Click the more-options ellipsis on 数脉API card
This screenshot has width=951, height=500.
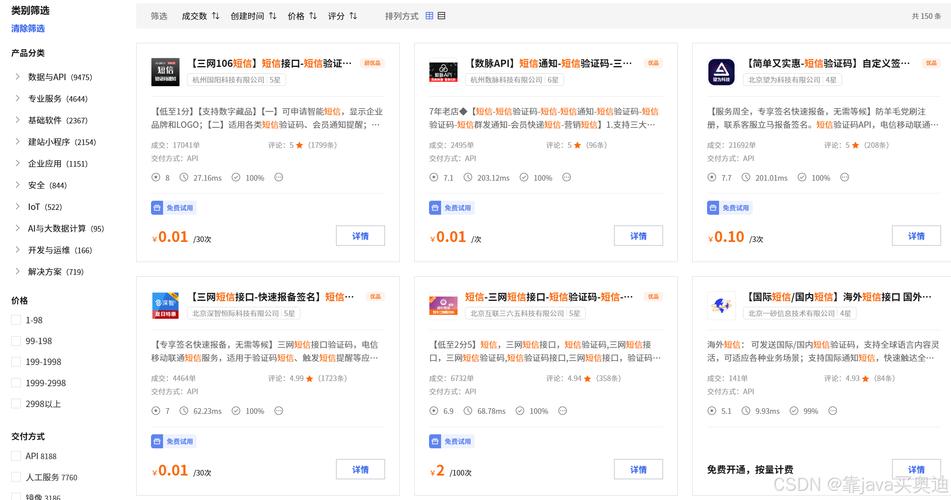(x=566, y=177)
